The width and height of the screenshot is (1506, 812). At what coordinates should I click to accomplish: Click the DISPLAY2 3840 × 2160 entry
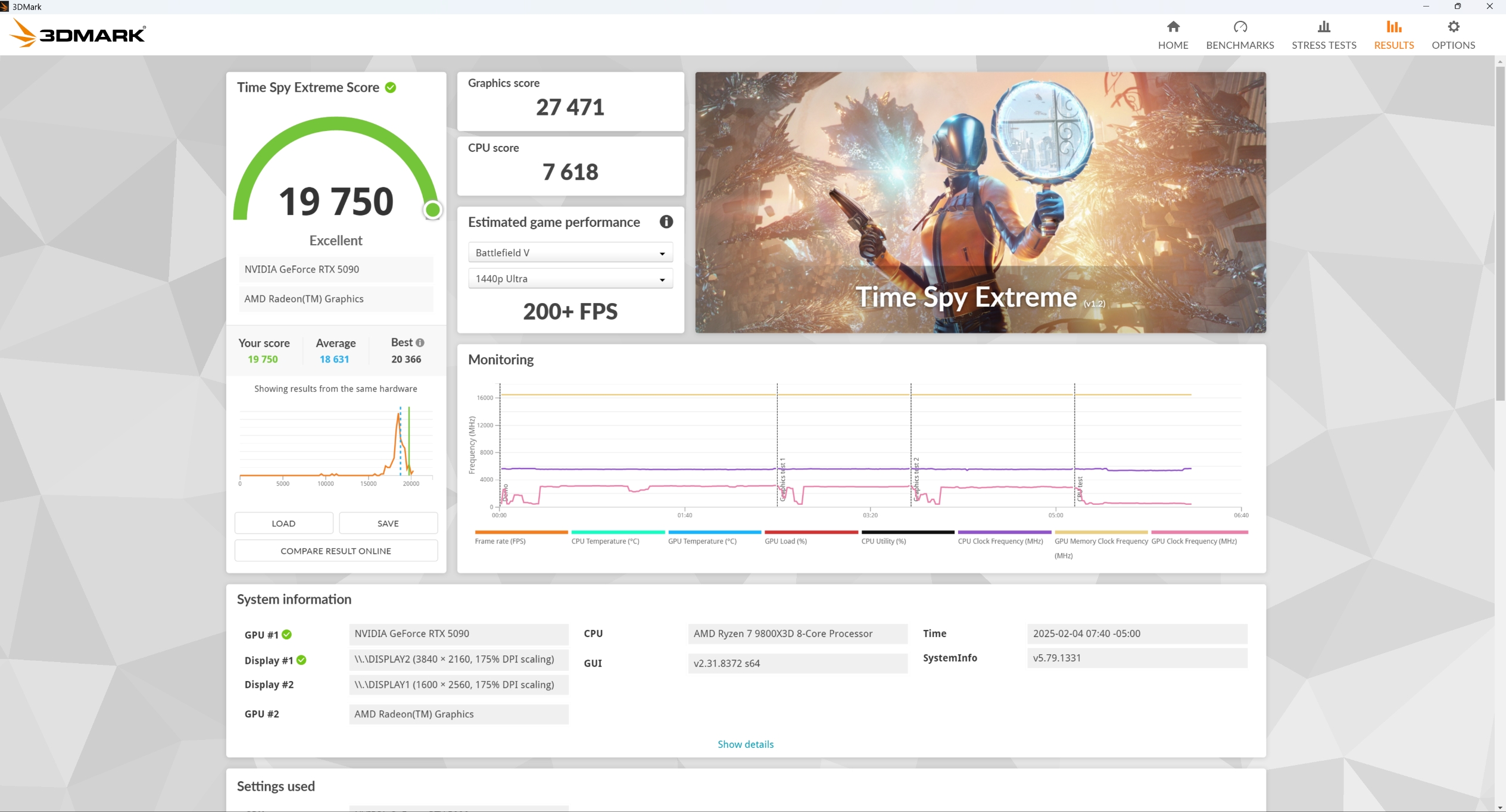pyautogui.click(x=459, y=659)
